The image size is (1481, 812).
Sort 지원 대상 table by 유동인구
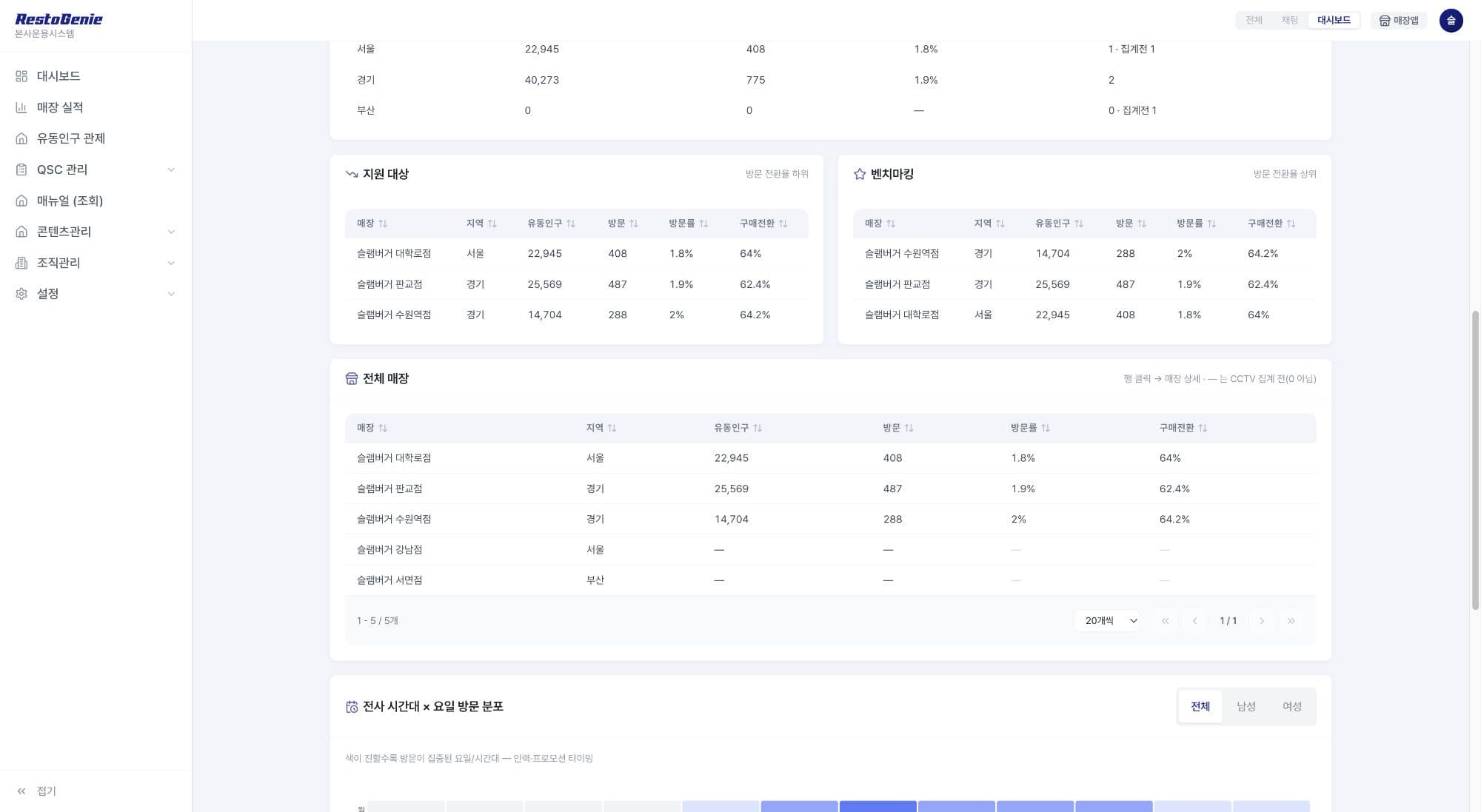click(x=551, y=224)
